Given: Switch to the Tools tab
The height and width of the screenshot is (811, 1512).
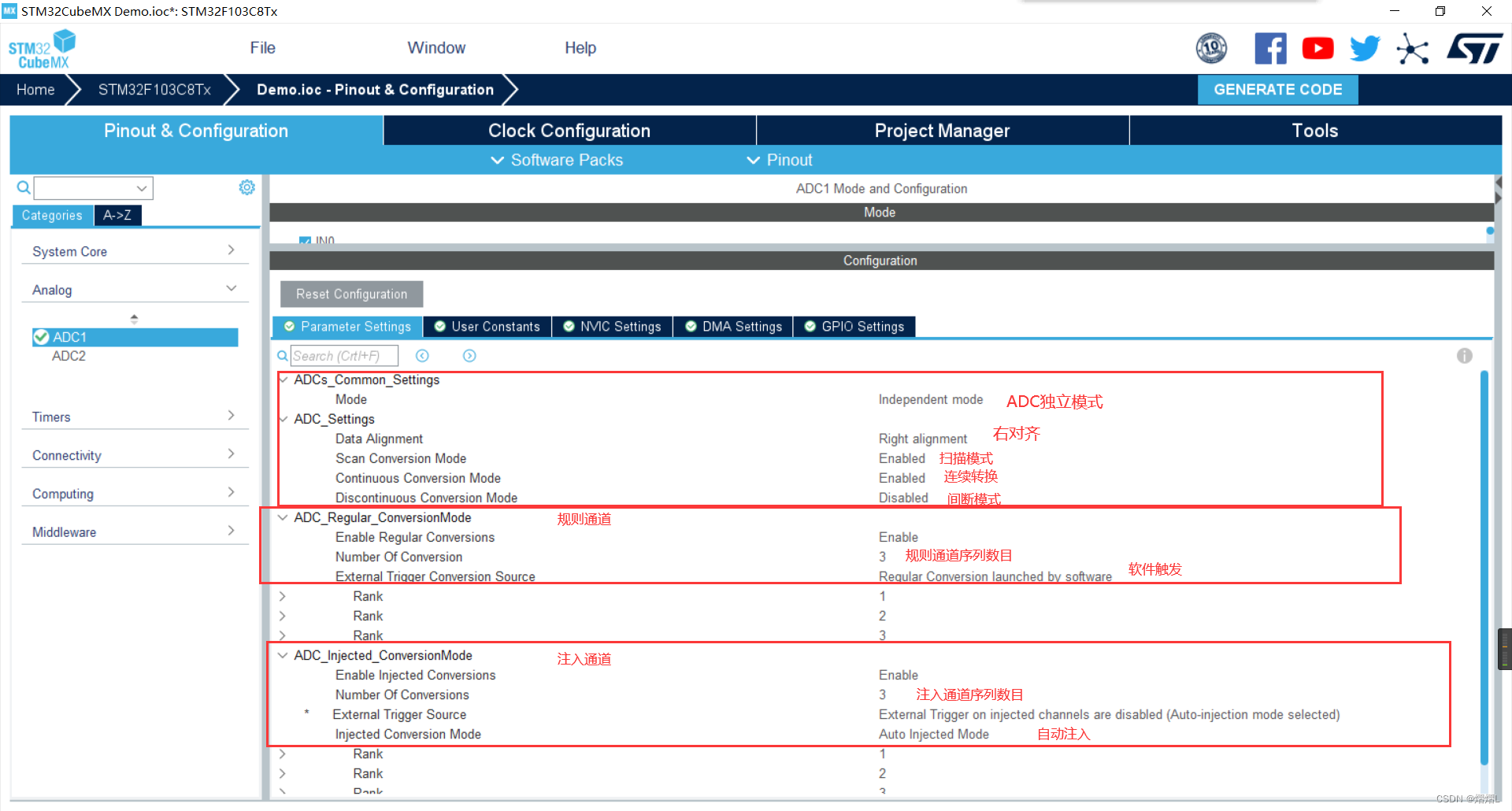Looking at the screenshot, I should point(1315,131).
